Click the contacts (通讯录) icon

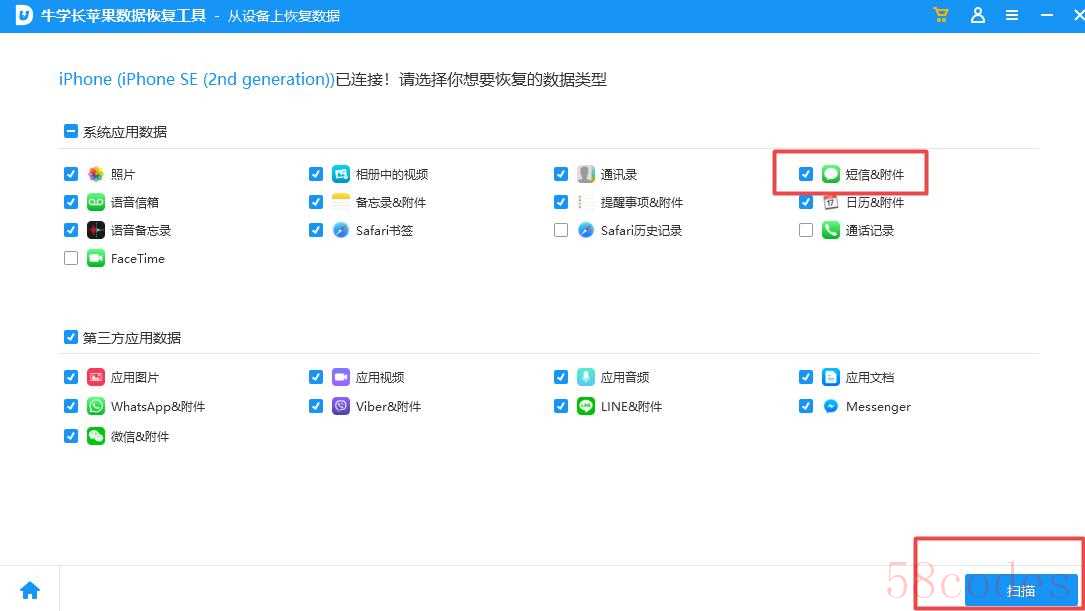585,174
